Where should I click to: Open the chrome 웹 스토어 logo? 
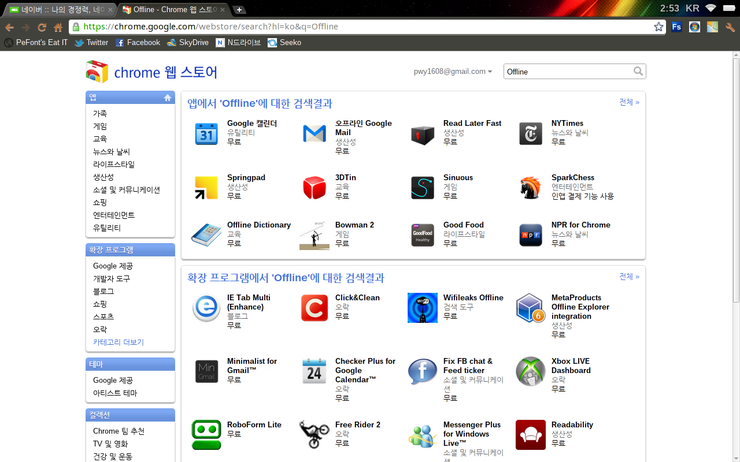(151, 72)
